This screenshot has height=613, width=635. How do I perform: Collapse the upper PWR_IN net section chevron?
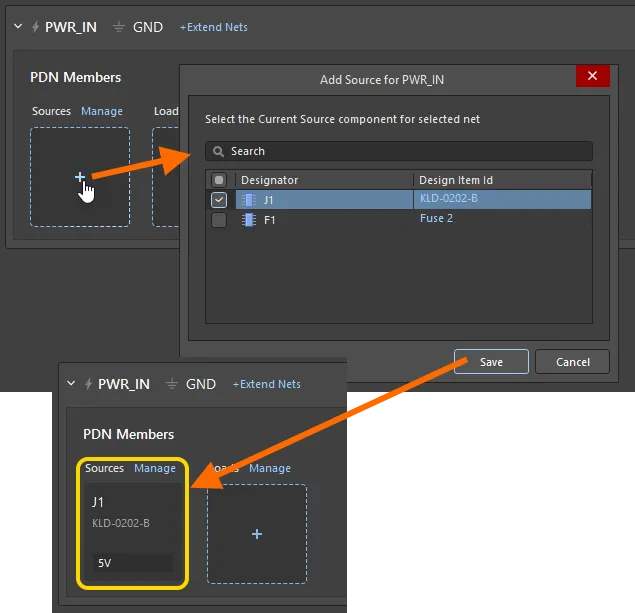[18, 27]
